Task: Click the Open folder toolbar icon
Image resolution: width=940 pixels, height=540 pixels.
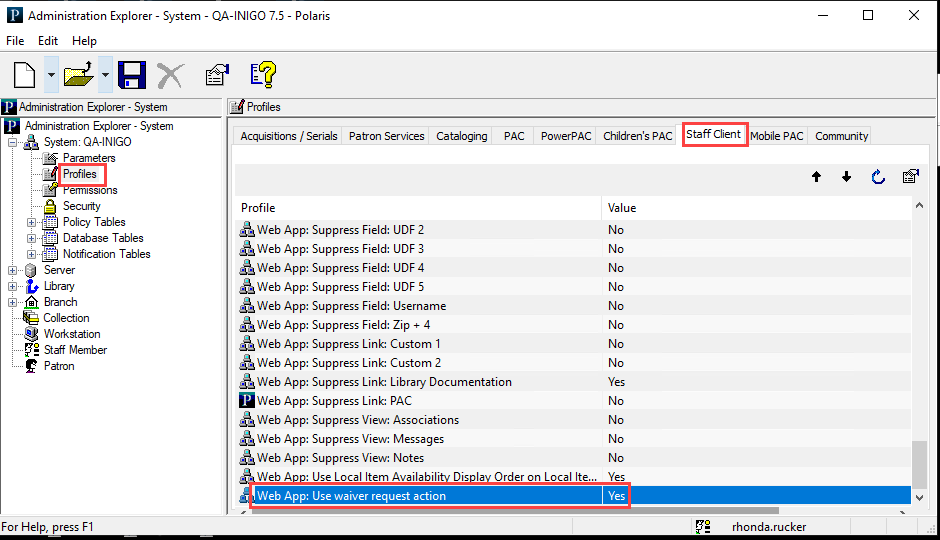Action: tap(79, 75)
